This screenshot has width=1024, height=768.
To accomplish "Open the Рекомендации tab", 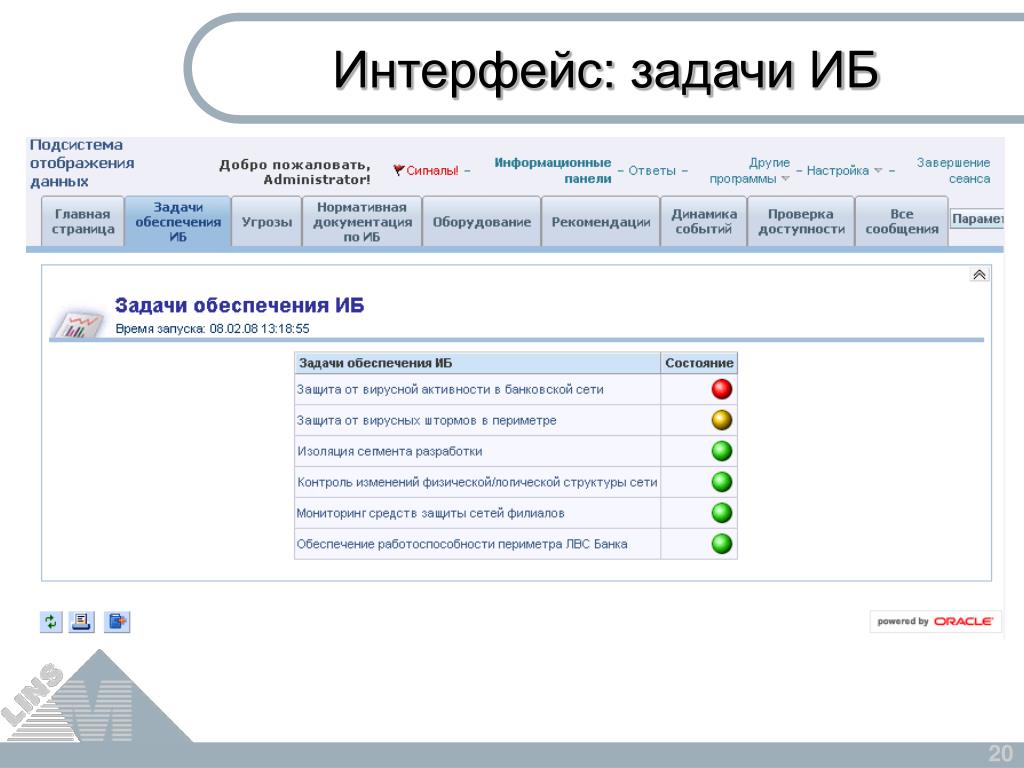I will click(x=601, y=221).
